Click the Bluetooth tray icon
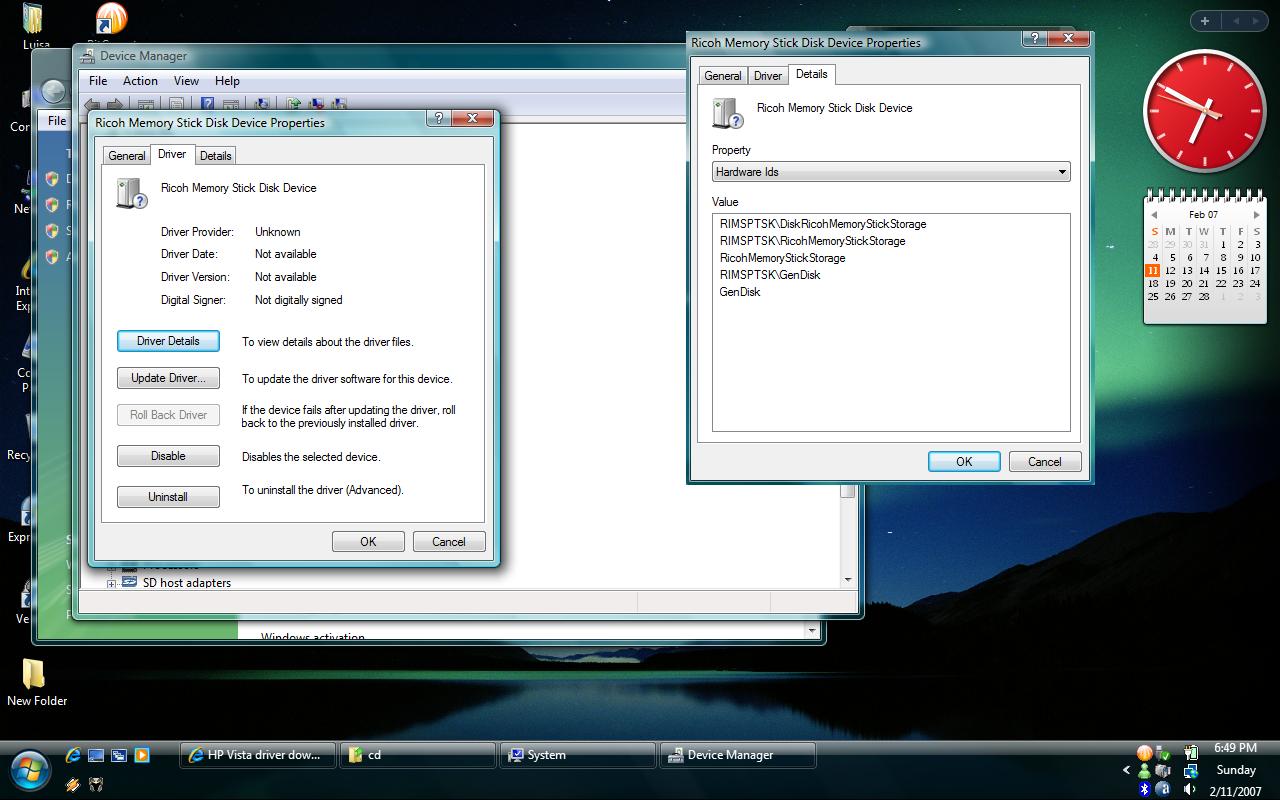The width and height of the screenshot is (1280, 800). pyautogui.click(x=1144, y=789)
